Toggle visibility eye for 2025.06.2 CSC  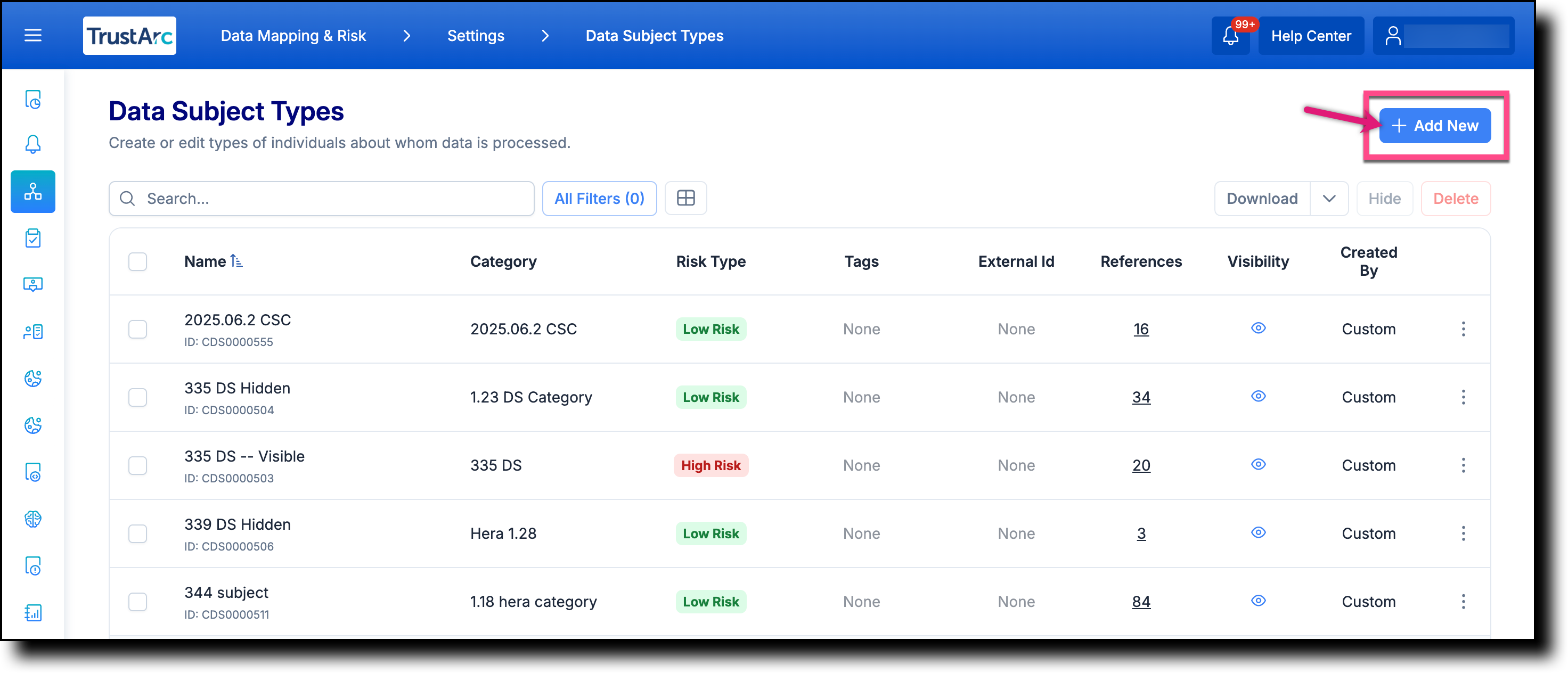tap(1258, 328)
